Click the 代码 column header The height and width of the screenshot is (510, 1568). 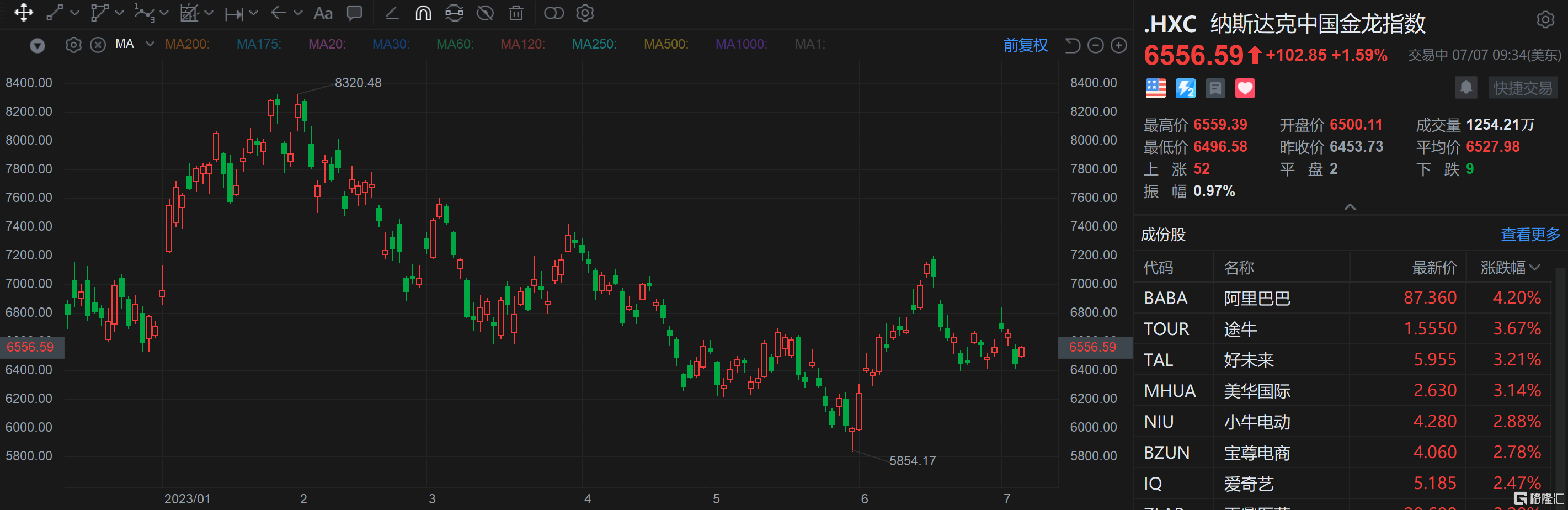point(1159,268)
